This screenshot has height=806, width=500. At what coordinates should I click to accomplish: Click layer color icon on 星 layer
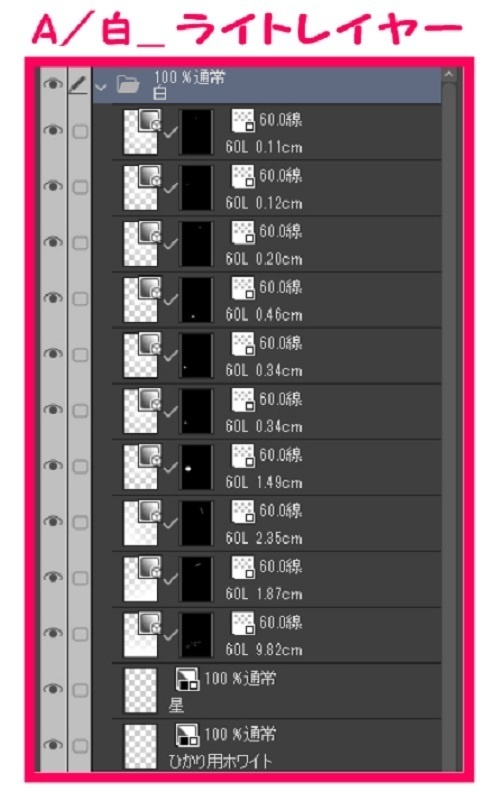(187, 679)
